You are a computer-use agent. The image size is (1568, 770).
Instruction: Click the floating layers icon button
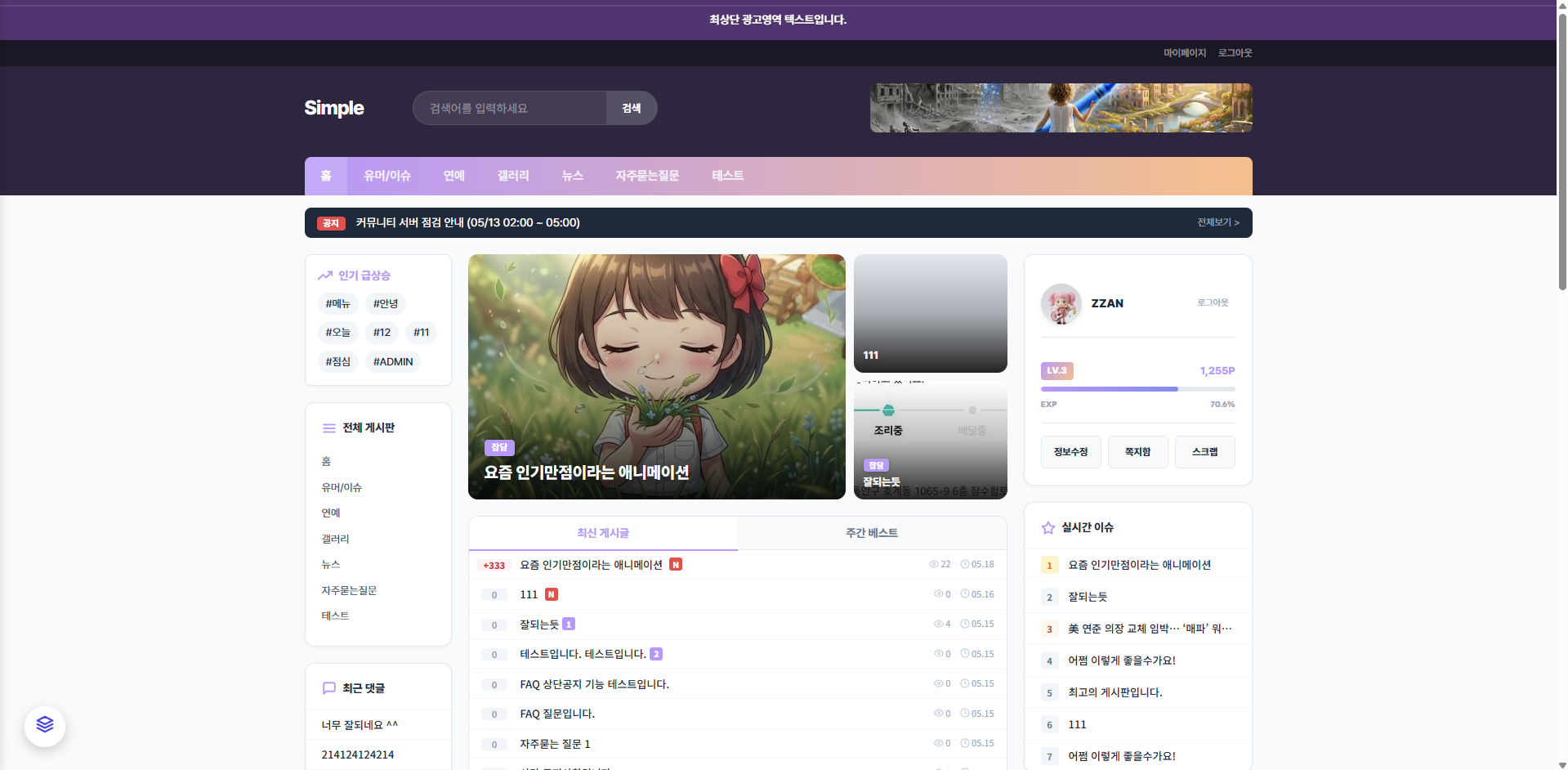click(x=45, y=726)
